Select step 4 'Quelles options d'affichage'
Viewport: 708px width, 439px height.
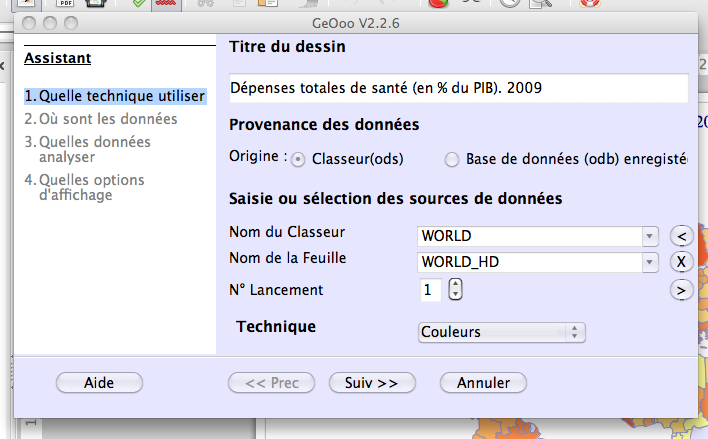coord(84,187)
